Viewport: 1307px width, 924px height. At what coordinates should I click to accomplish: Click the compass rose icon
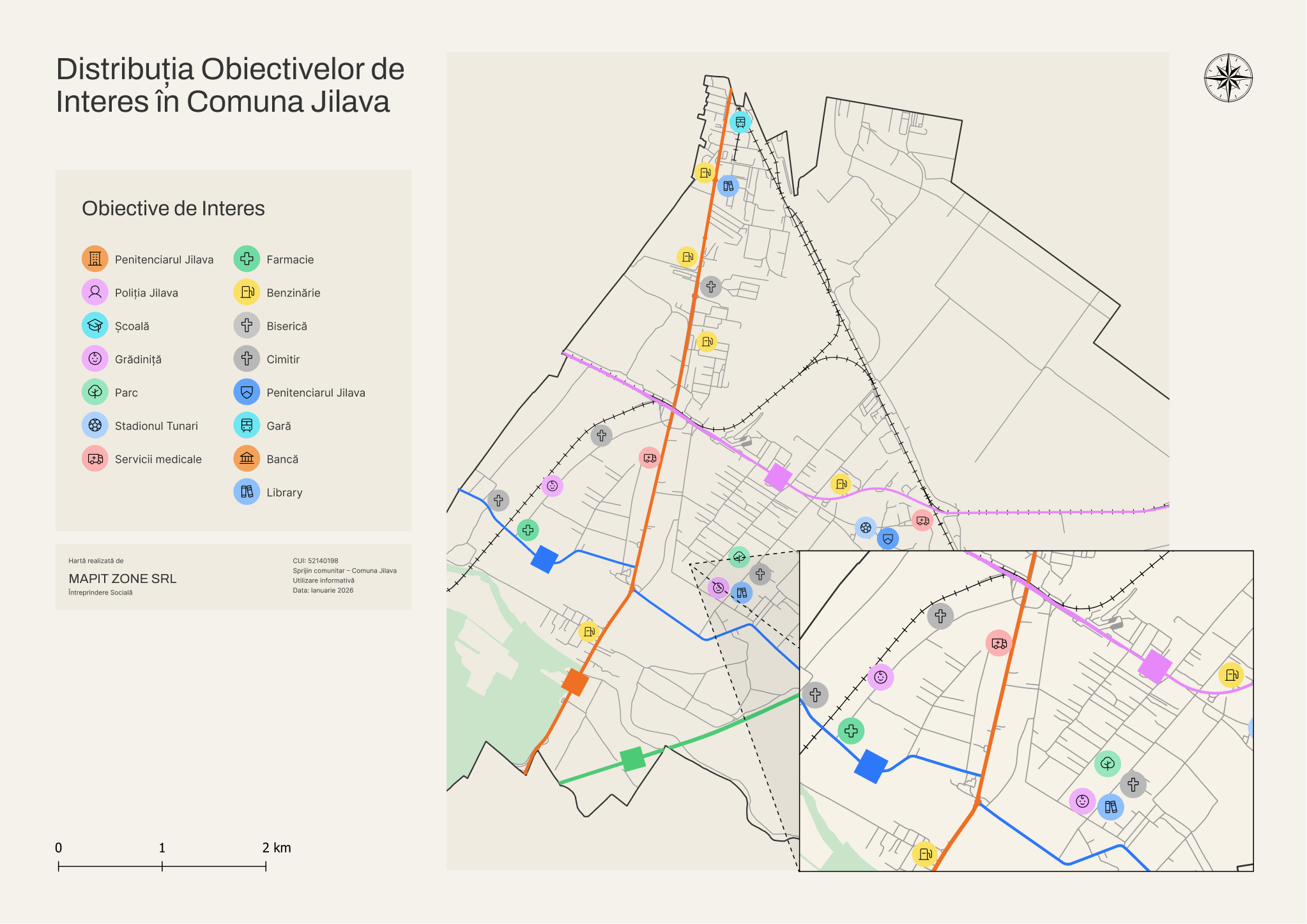(x=1228, y=78)
